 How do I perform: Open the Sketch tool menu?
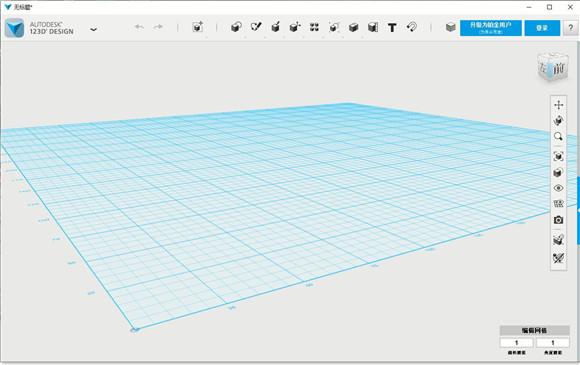tap(256, 27)
